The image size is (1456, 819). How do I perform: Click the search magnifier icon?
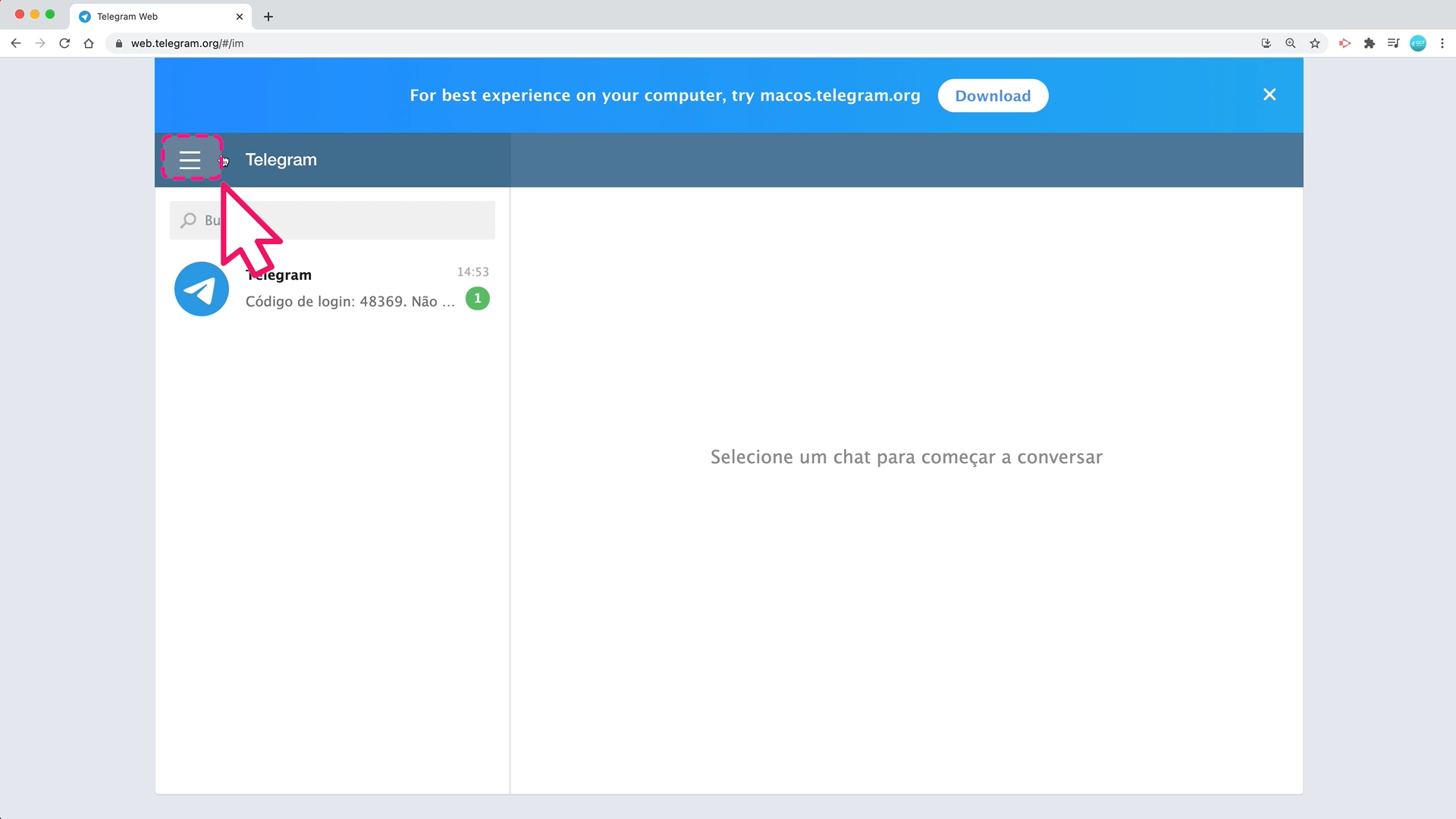[188, 220]
